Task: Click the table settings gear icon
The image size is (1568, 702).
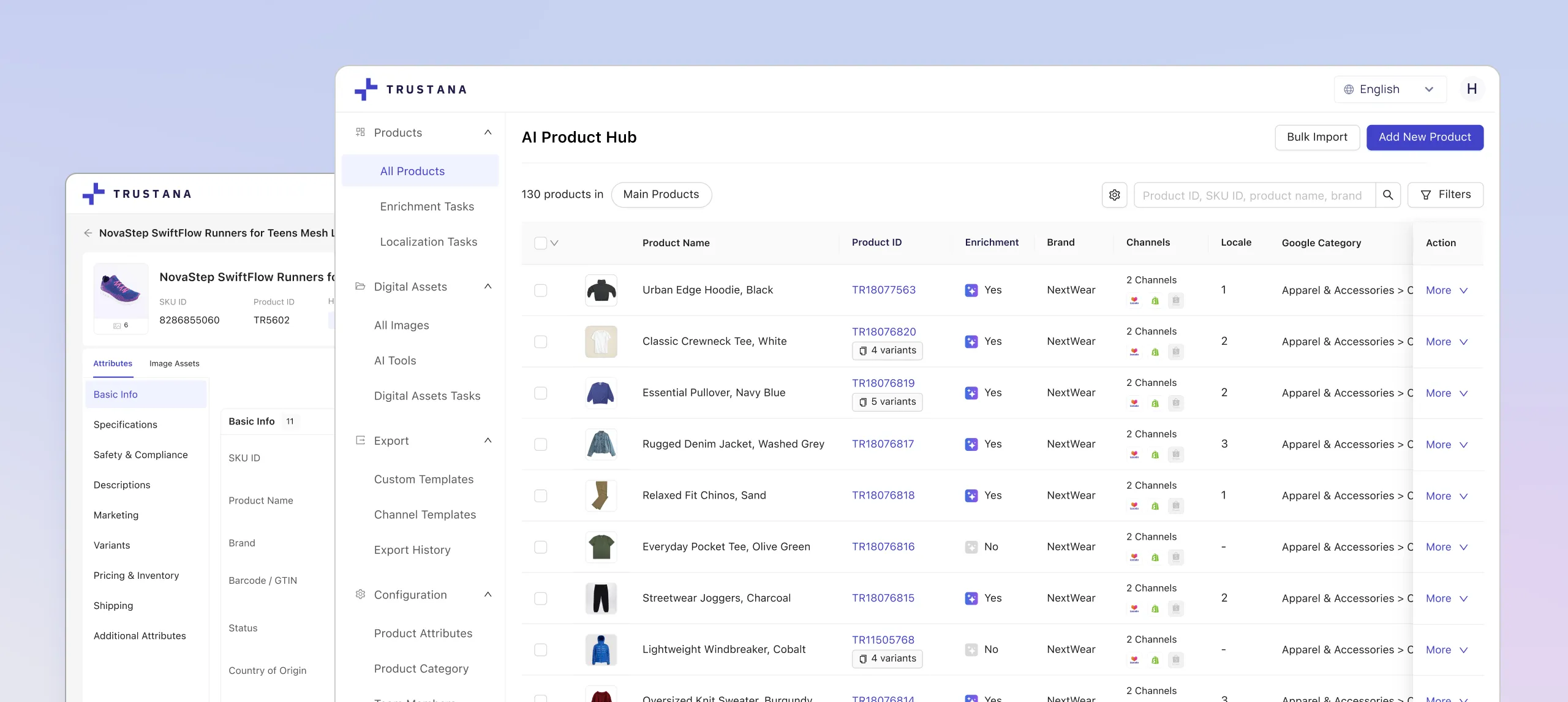Action: click(1114, 195)
